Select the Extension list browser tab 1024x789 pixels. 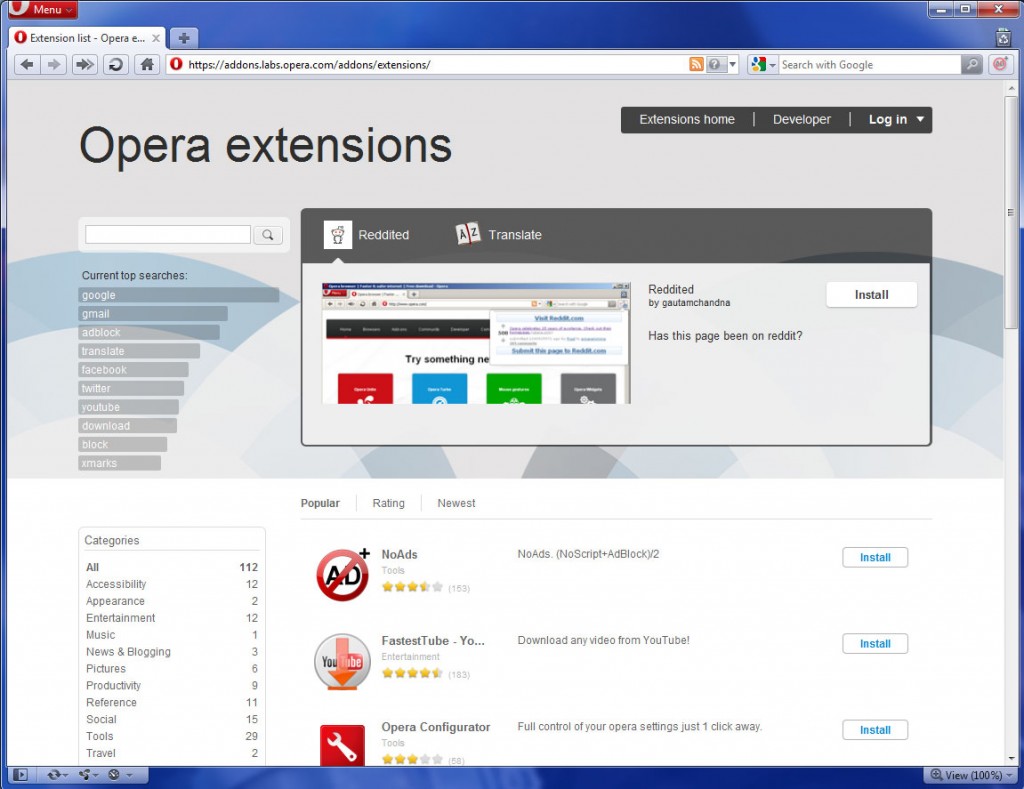(x=88, y=39)
